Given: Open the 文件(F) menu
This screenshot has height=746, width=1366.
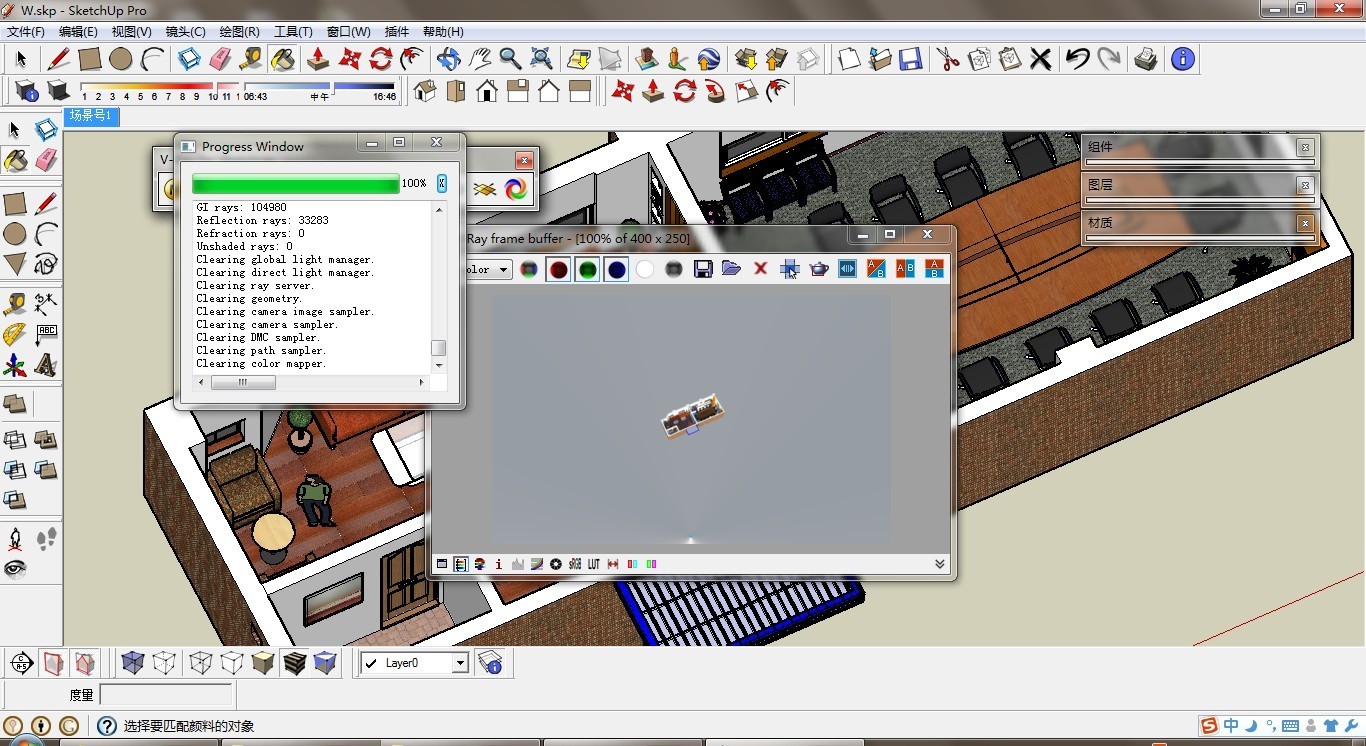Looking at the screenshot, I should click(x=25, y=32).
